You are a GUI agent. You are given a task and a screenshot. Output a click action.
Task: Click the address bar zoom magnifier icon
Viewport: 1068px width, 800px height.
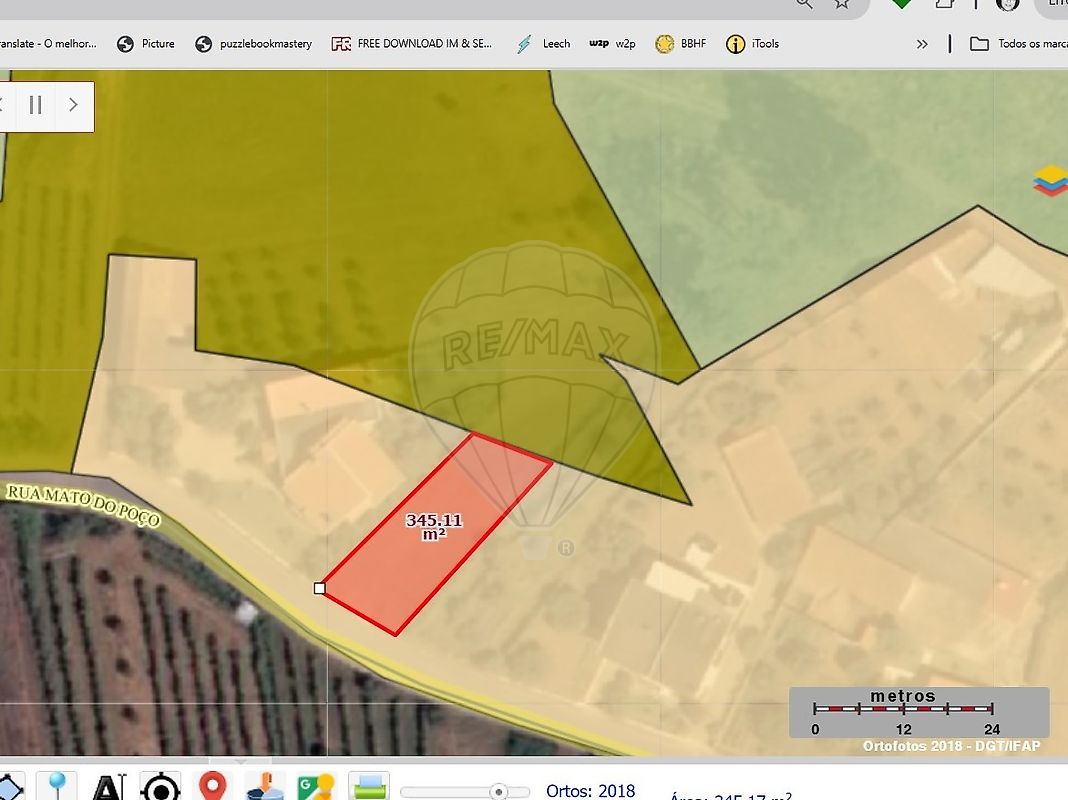(804, 3)
